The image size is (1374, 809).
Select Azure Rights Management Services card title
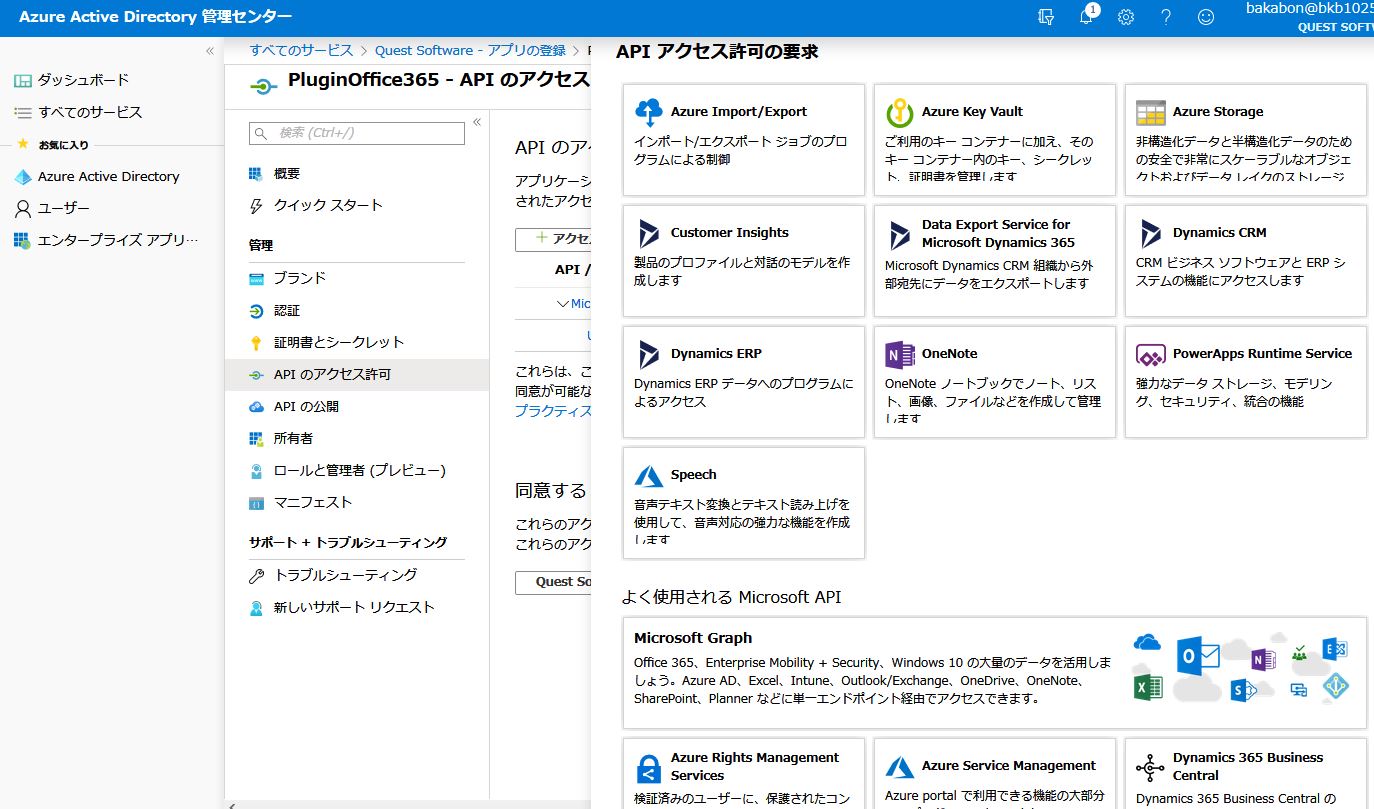click(755, 767)
